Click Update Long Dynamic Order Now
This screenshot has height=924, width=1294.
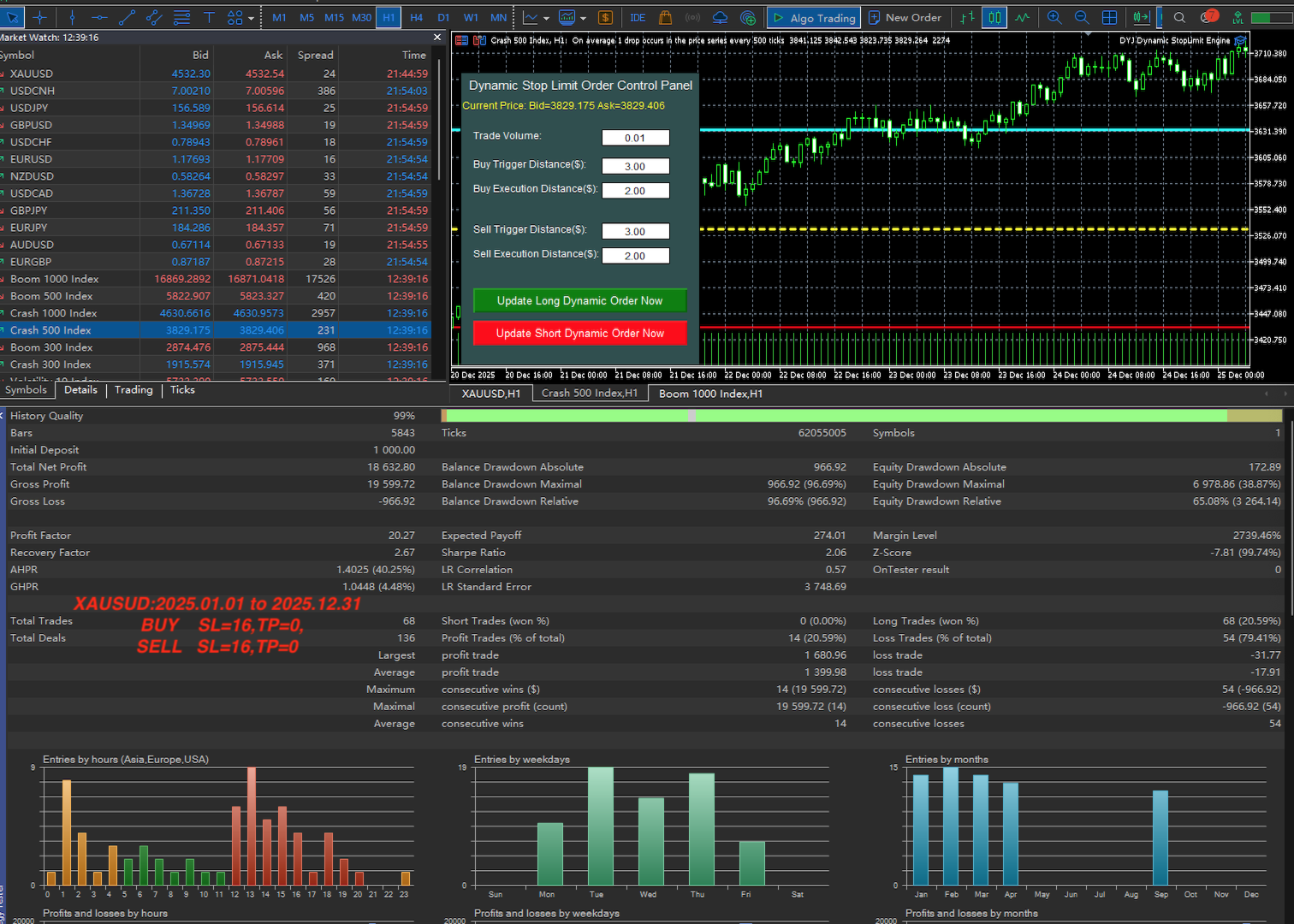coord(579,300)
